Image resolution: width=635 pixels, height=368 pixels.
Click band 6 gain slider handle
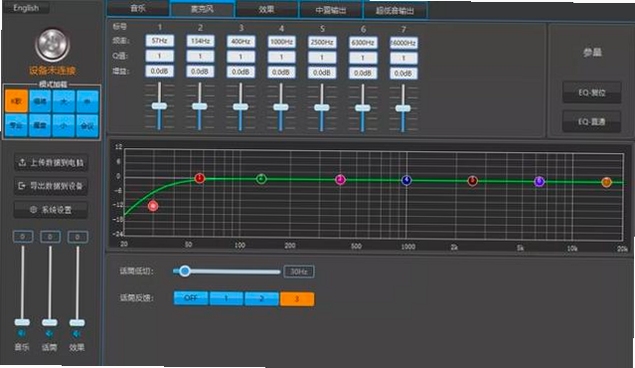click(362, 108)
